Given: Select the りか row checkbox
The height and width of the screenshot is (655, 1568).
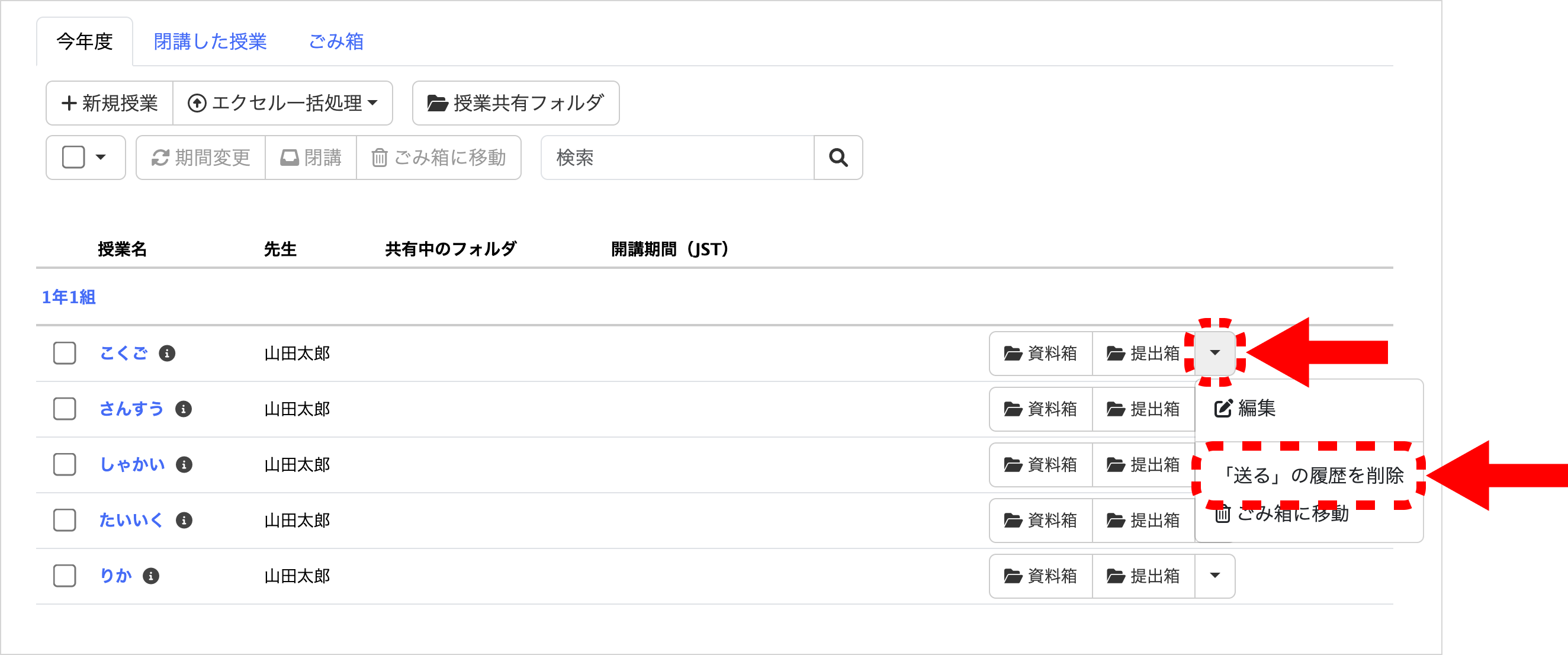Looking at the screenshot, I should [x=65, y=576].
